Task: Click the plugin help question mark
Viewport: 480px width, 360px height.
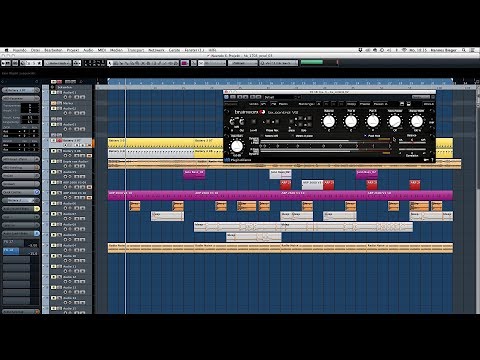Action: tap(433, 160)
